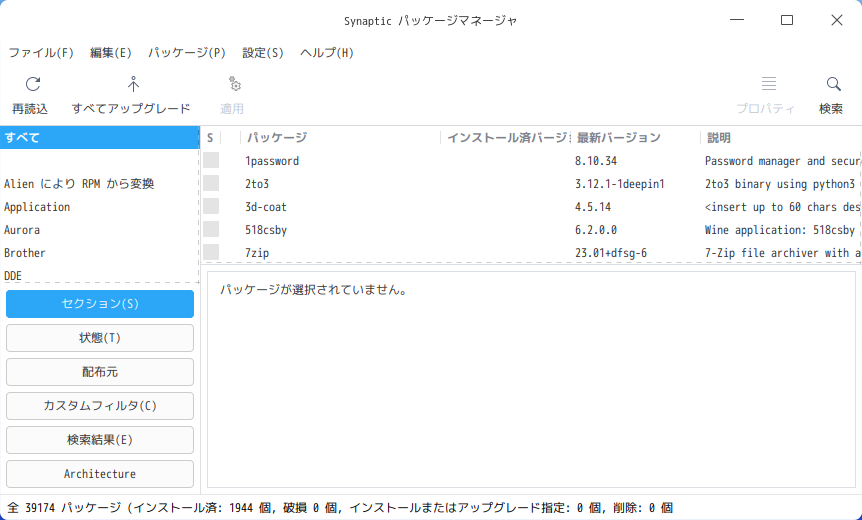862x520 pixels.
Task: Click the パッケージが選択されていません message
Action: 314,290
